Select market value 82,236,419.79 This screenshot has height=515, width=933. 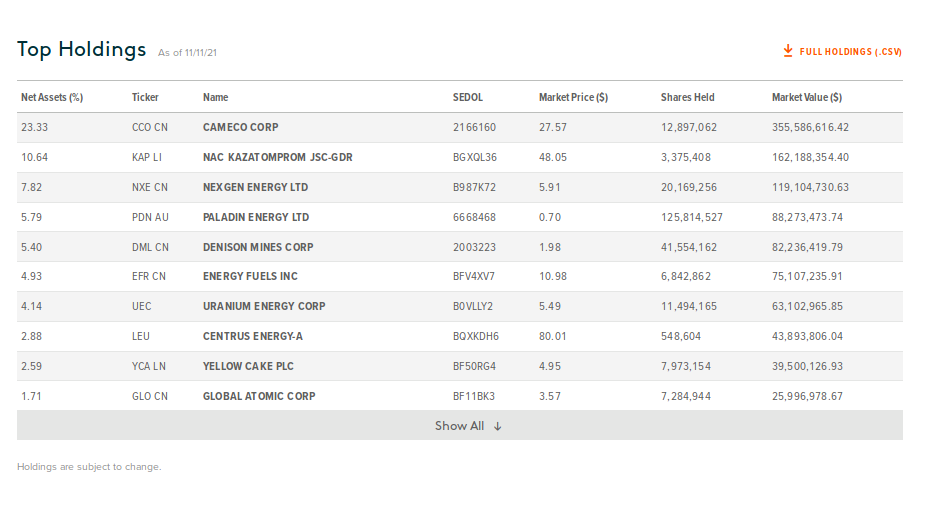click(x=807, y=247)
